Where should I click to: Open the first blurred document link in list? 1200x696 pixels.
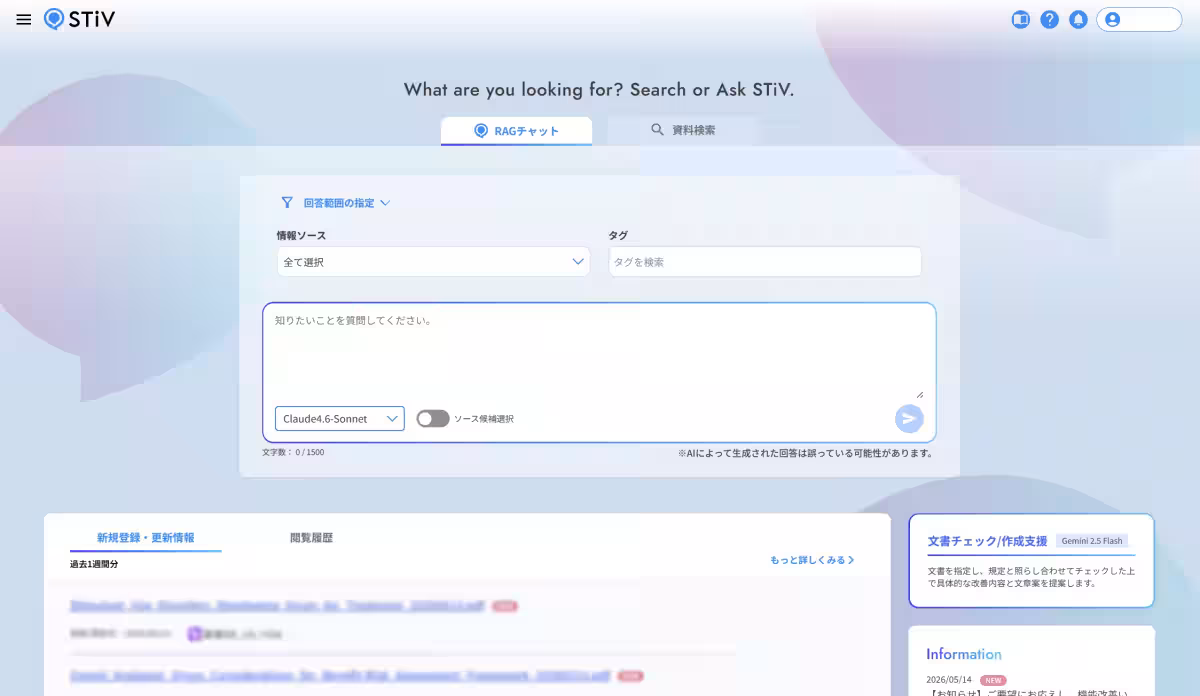[277, 606]
